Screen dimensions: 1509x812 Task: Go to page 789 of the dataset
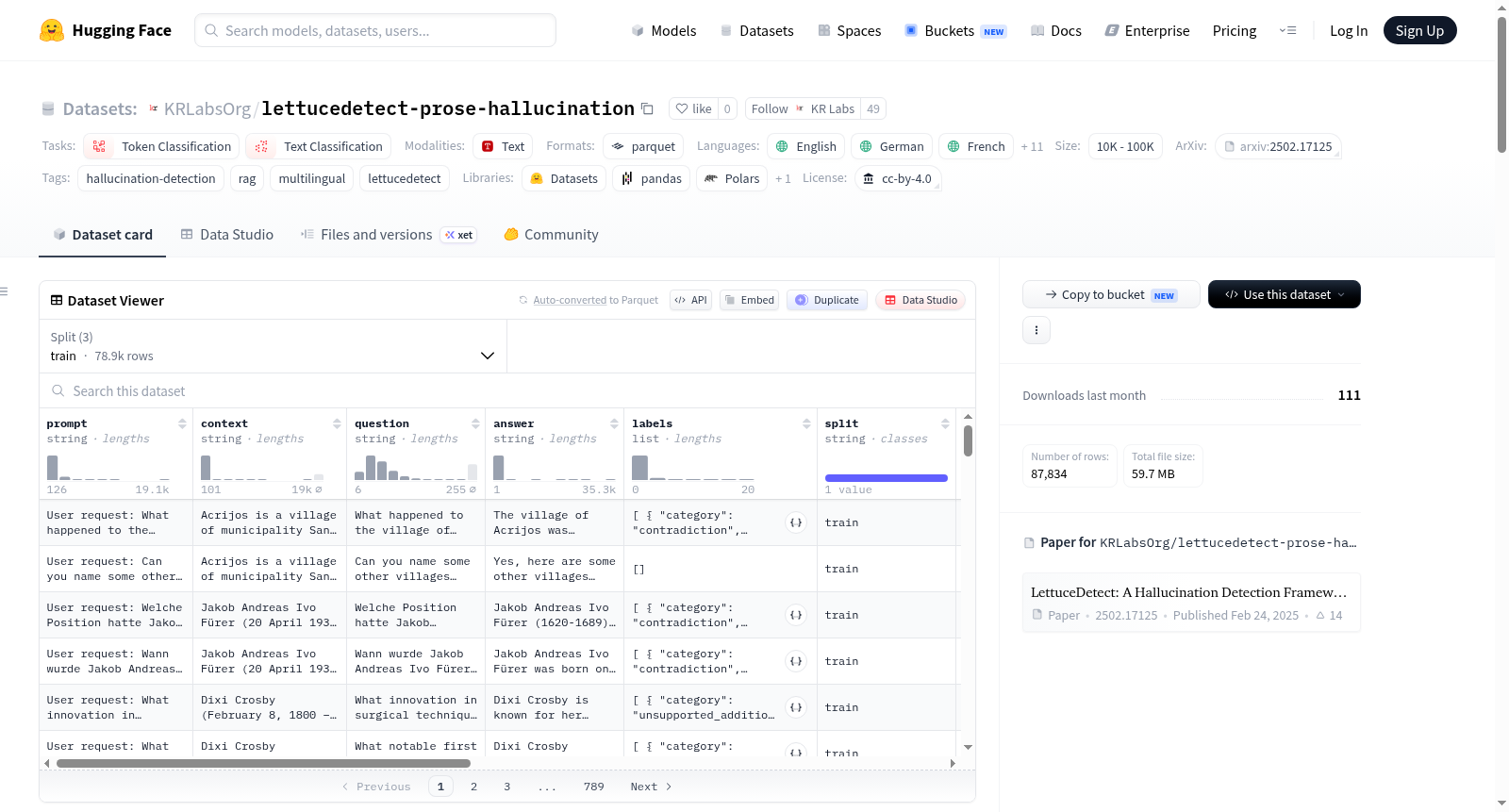pyautogui.click(x=593, y=787)
